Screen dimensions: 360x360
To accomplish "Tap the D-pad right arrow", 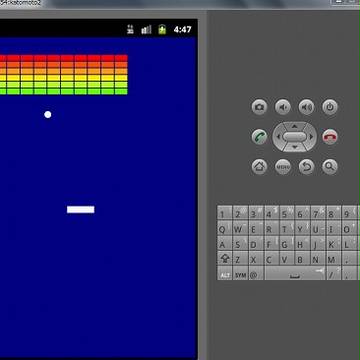I will [312, 137].
